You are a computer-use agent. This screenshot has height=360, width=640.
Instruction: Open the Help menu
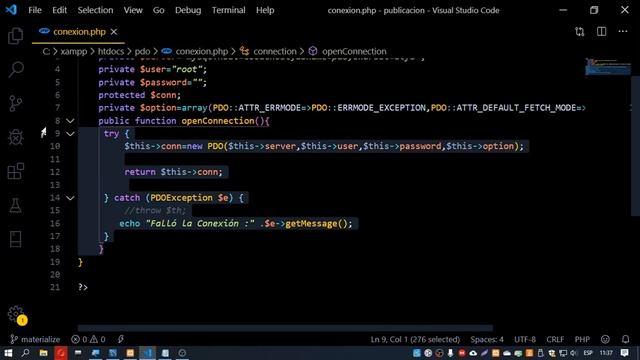pos(265,10)
